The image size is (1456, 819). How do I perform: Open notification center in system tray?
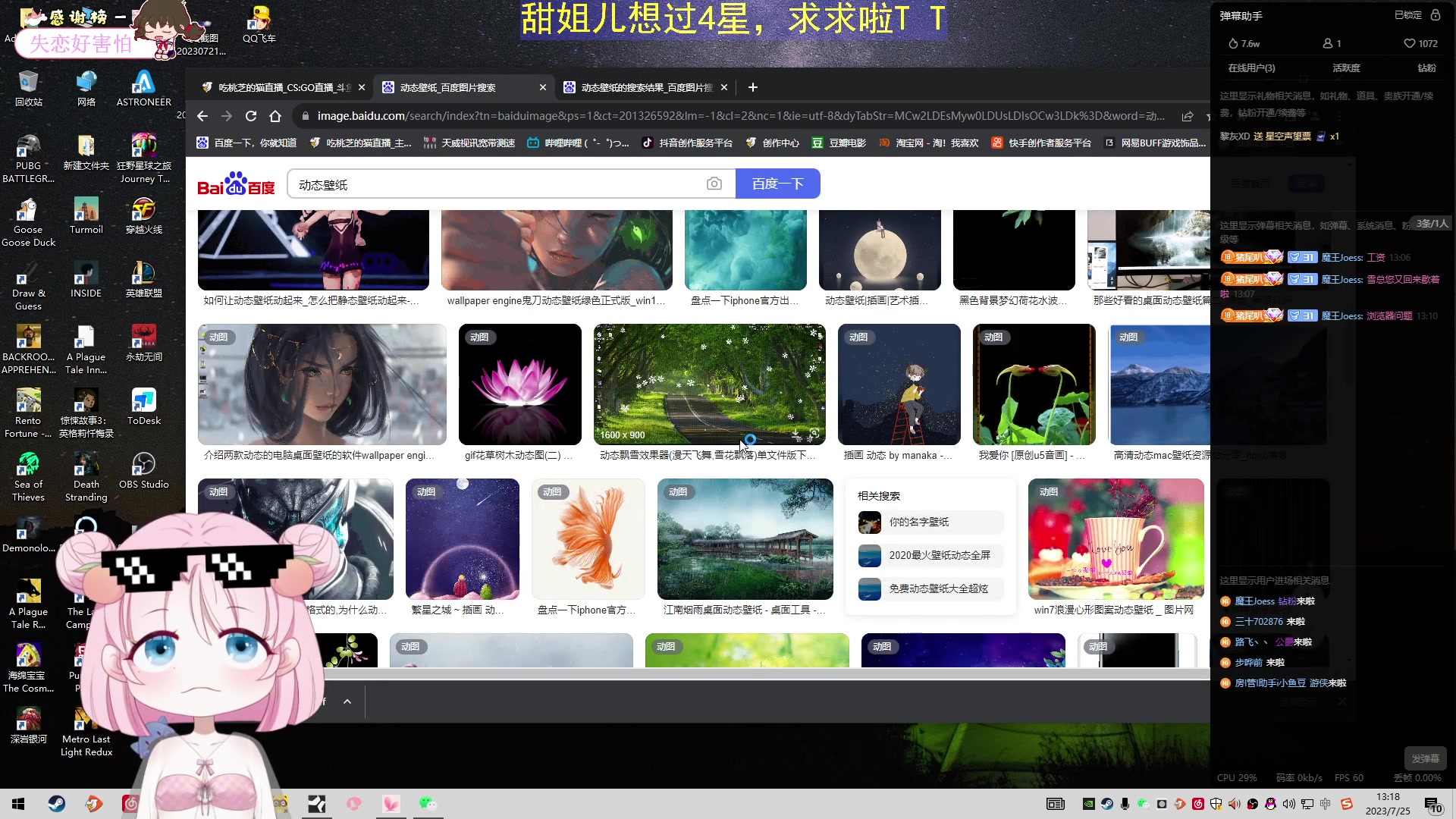pos(1432,805)
